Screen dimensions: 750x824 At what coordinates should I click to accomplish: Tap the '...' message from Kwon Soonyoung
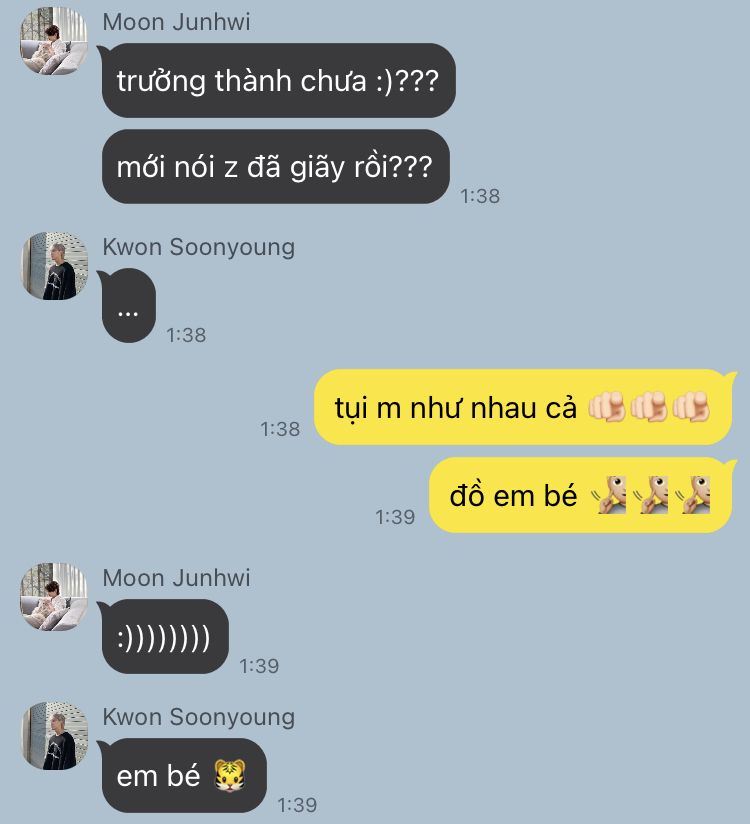click(x=128, y=305)
